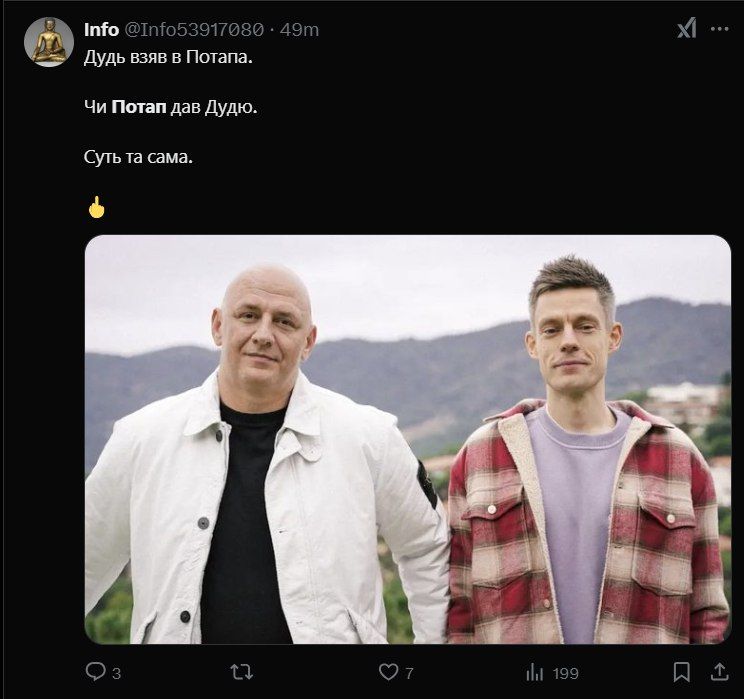The height and width of the screenshot is (699, 744).
Task: Click the middle finger emoji
Action: (x=96, y=207)
